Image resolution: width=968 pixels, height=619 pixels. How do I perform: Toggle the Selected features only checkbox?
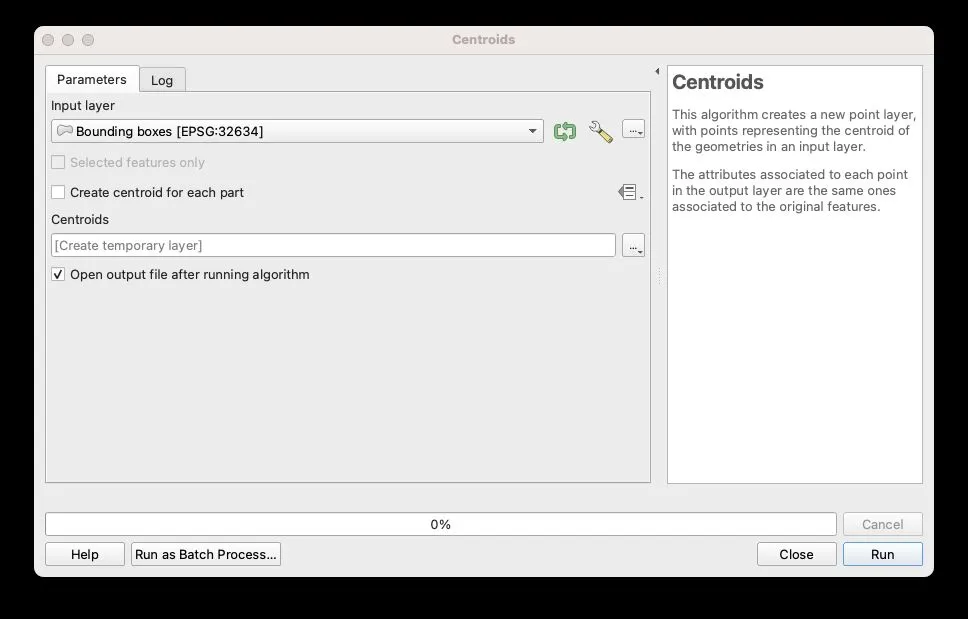click(x=58, y=162)
